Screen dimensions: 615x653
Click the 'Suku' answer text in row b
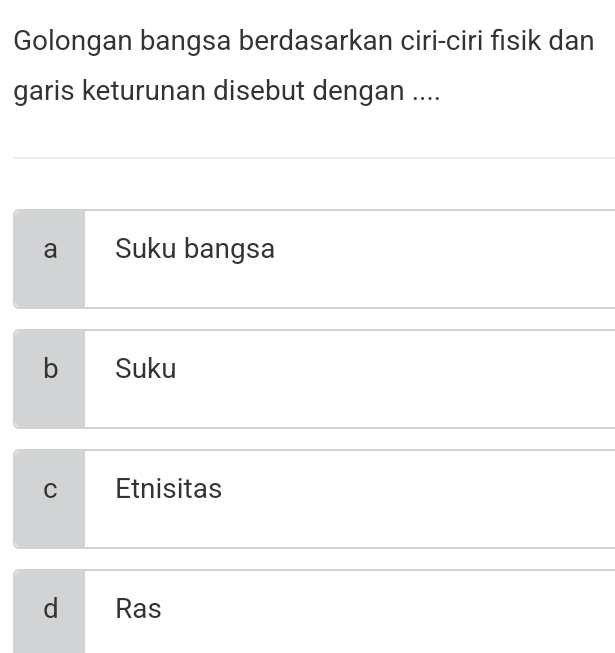[x=146, y=369]
